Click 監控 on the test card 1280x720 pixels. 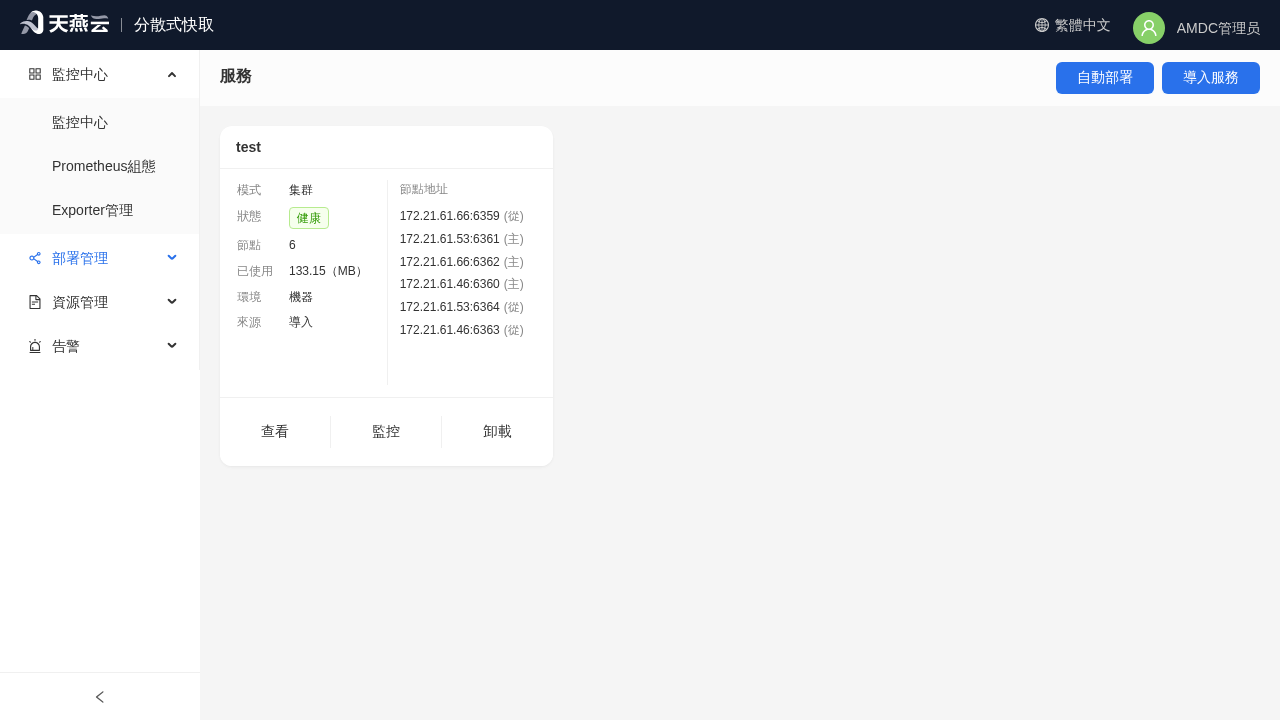point(386,432)
